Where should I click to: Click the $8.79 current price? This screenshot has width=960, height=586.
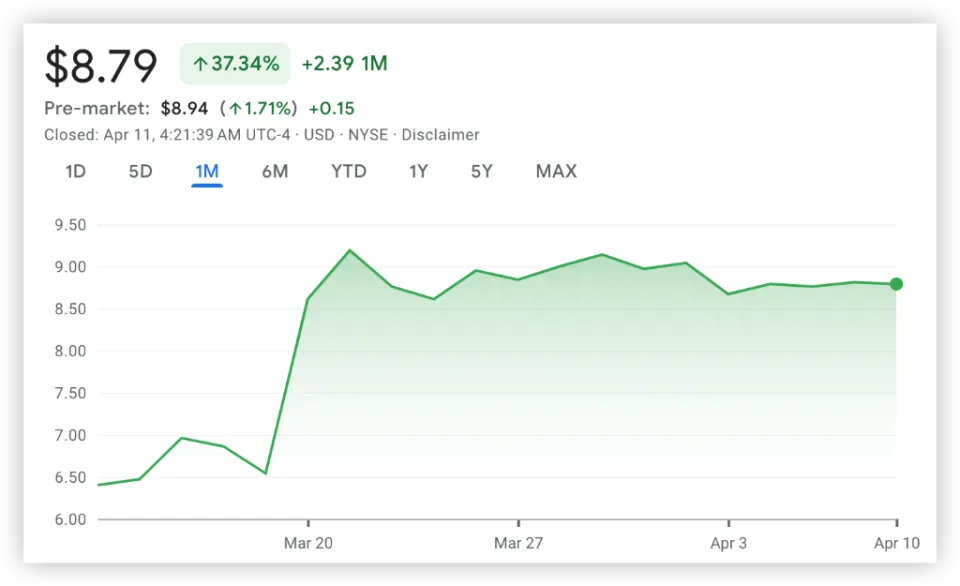(x=101, y=66)
